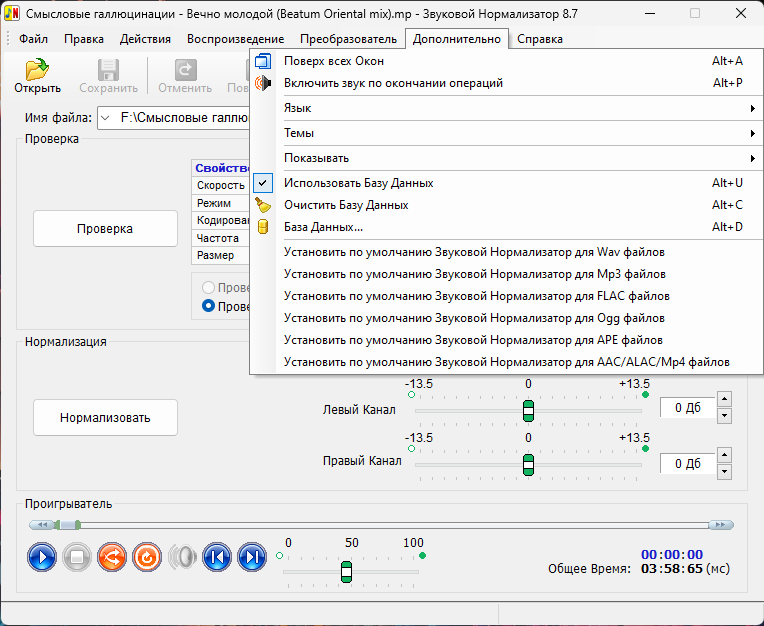Click the Левый Канал slider handle

(x=528, y=411)
